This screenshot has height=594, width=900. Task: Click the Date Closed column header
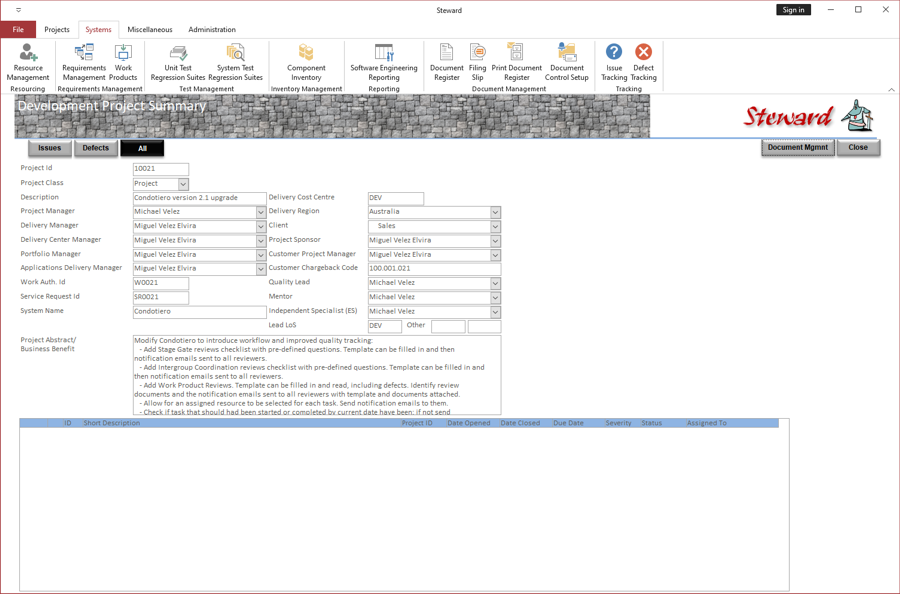tap(520, 423)
